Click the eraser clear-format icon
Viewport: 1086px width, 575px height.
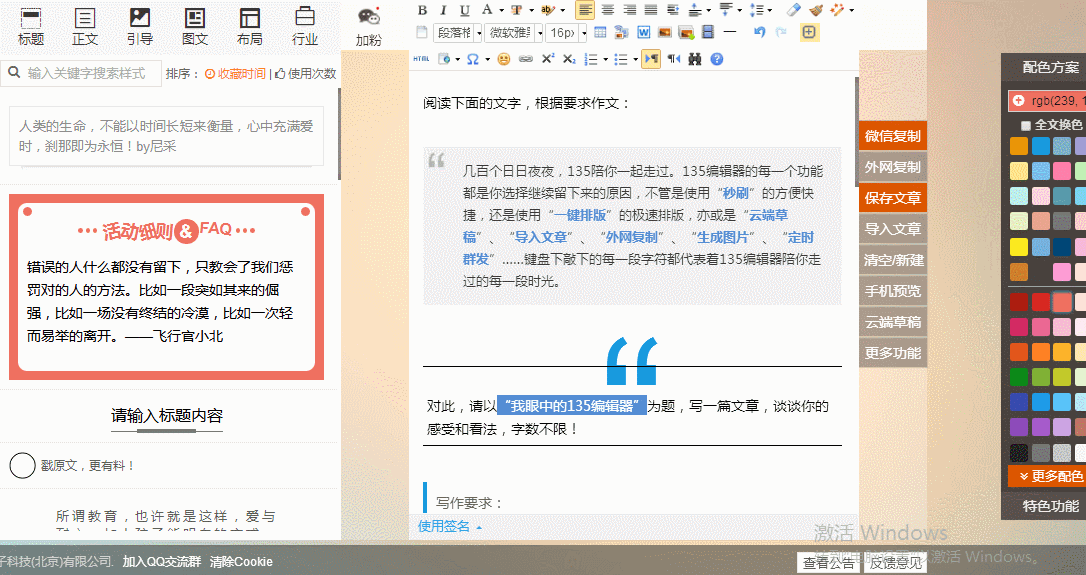pyautogui.click(x=794, y=10)
